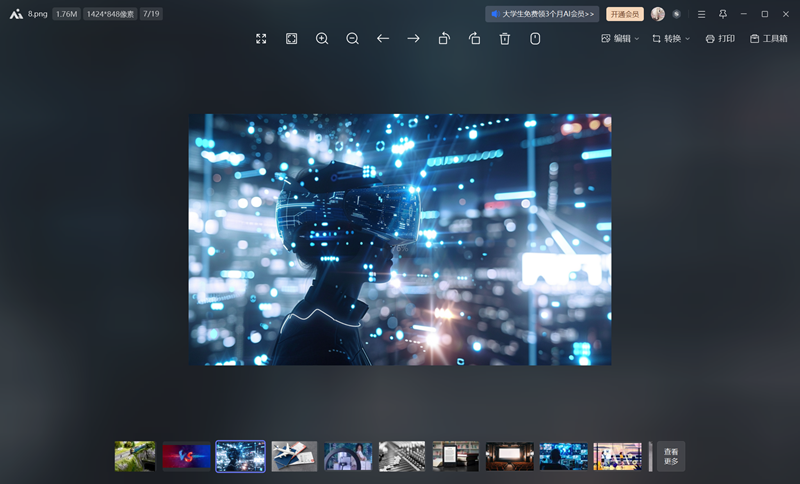This screenshot has height=484, width=800.
Task: Open the hamburger main menu
Action: tap(701, 14)
